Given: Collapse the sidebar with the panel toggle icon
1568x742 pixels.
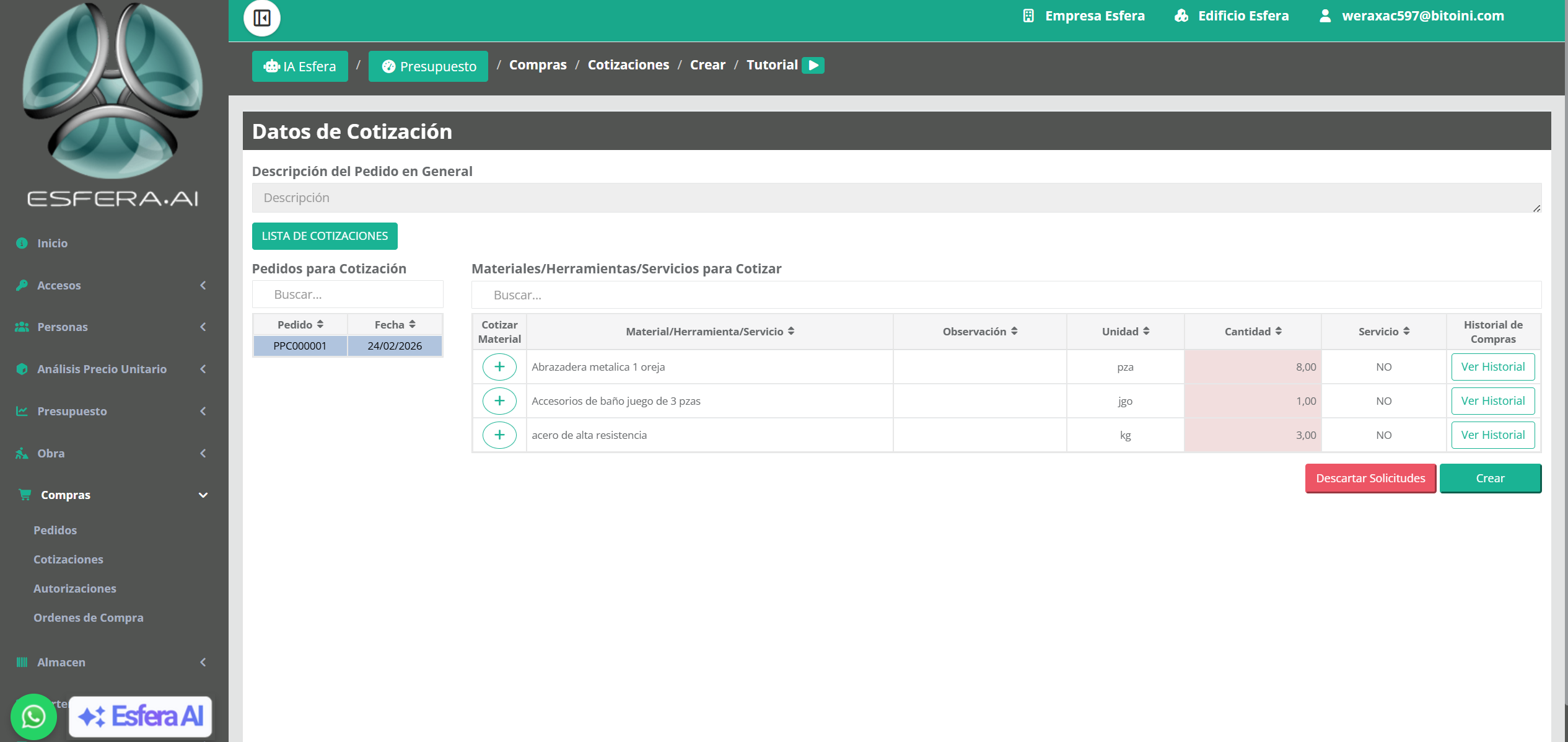Looking at the screenshot, I should tap(262, 18).
